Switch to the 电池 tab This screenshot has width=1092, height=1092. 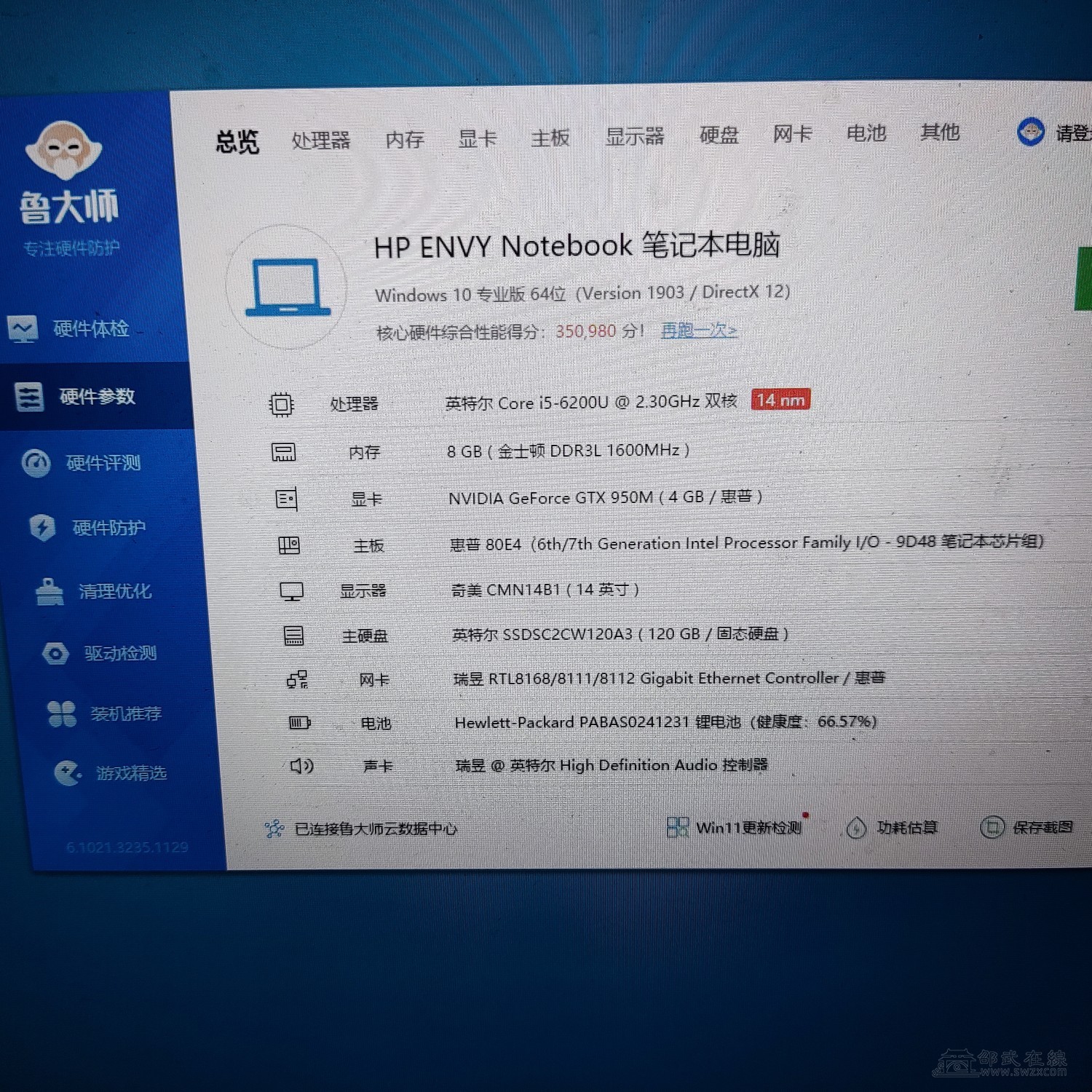(866, 133)
